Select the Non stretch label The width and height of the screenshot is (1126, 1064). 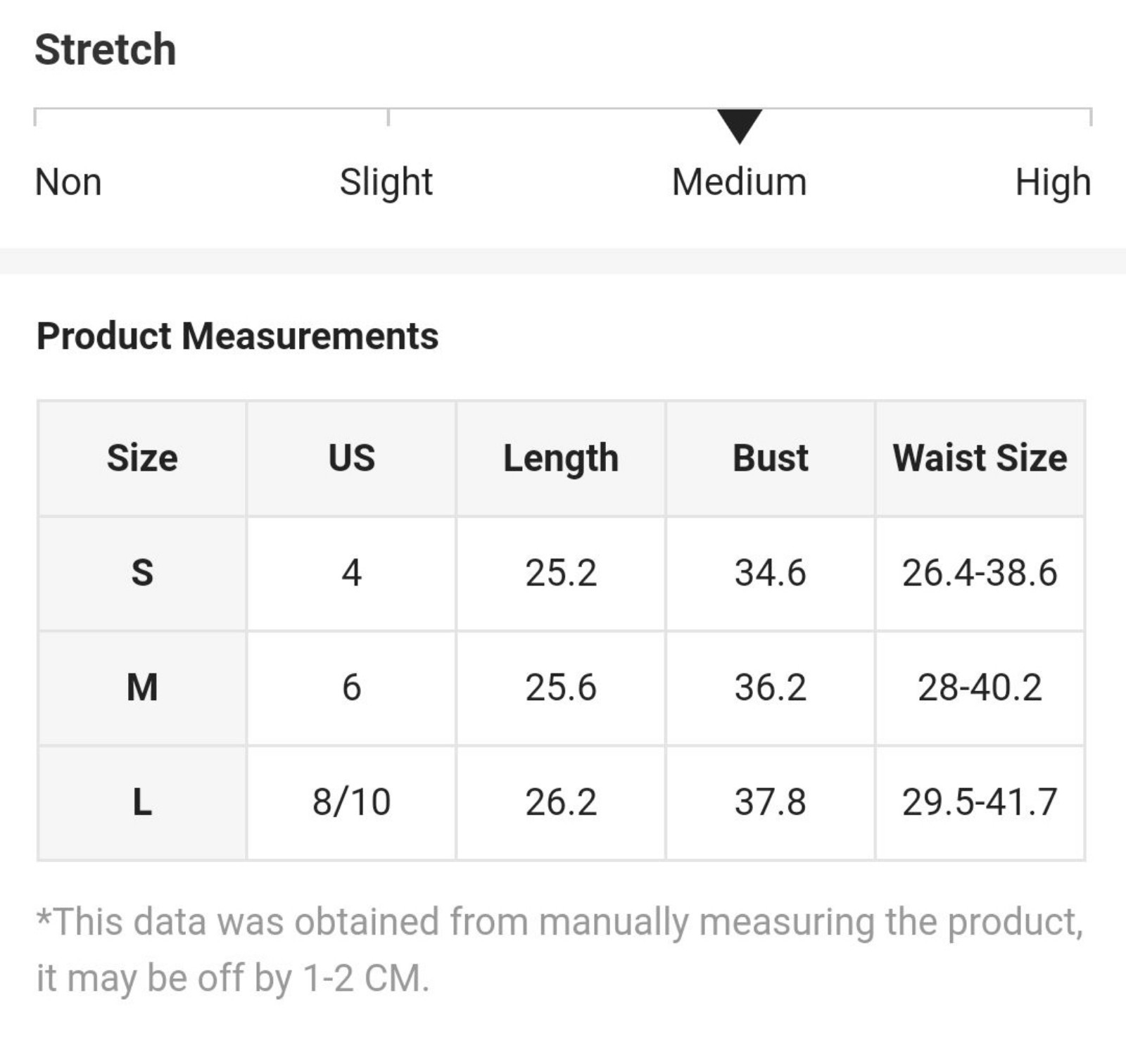coord(68,182)
